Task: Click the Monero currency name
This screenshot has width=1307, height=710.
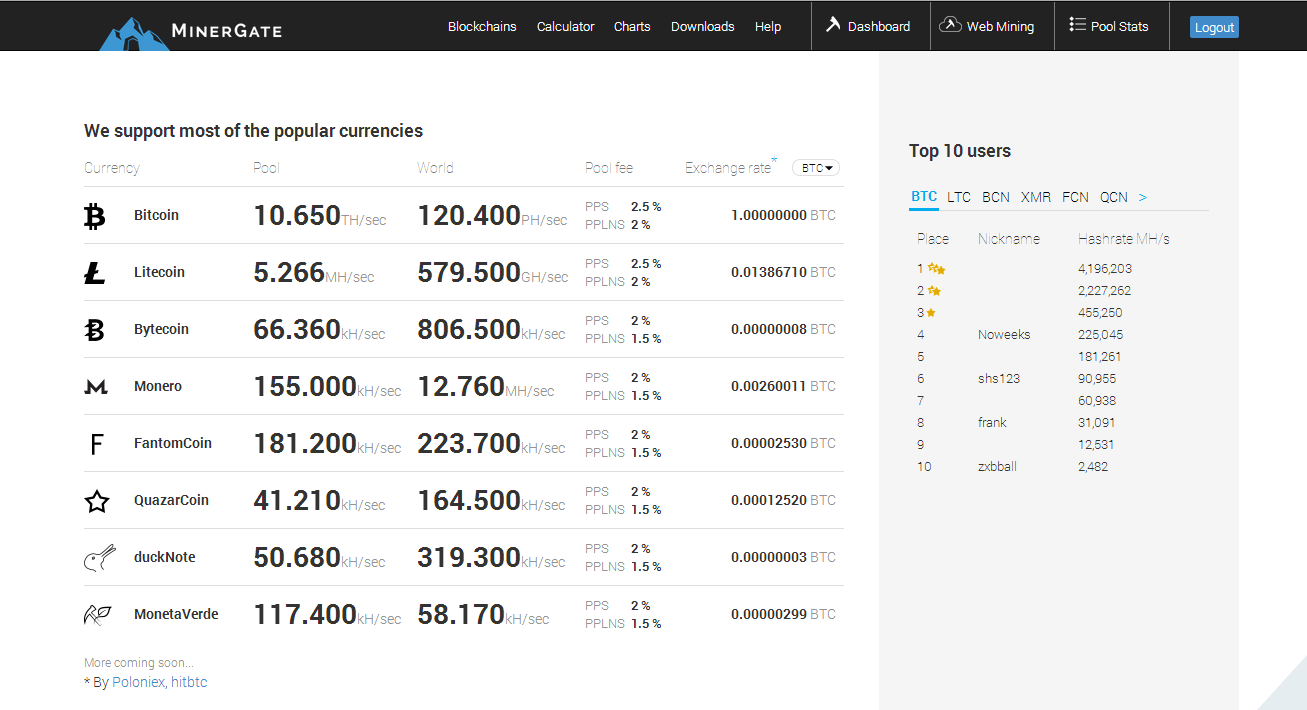Action: tap(158, 386)
